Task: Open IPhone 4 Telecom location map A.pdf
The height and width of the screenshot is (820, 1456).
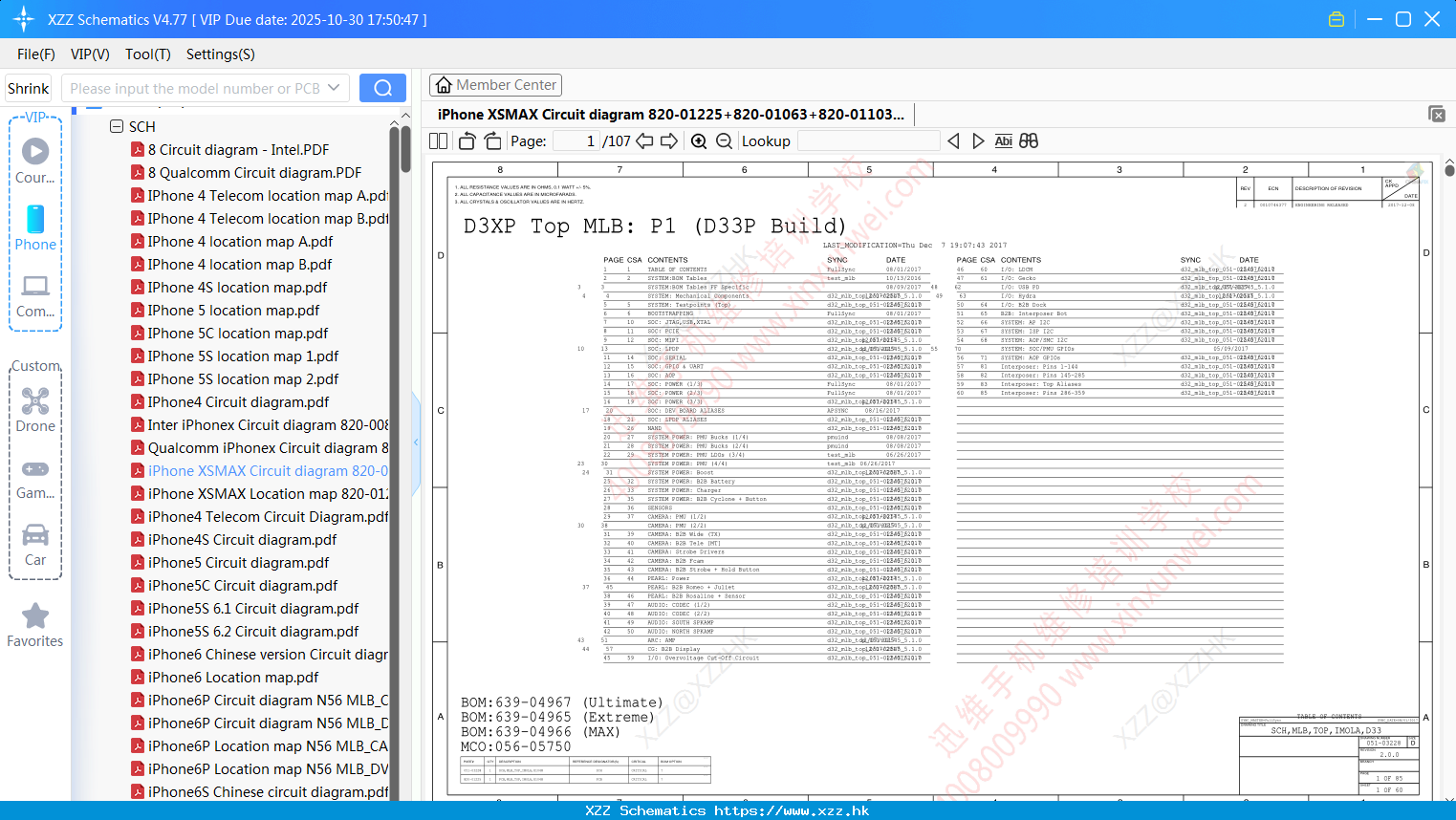Action: (259, 196)
